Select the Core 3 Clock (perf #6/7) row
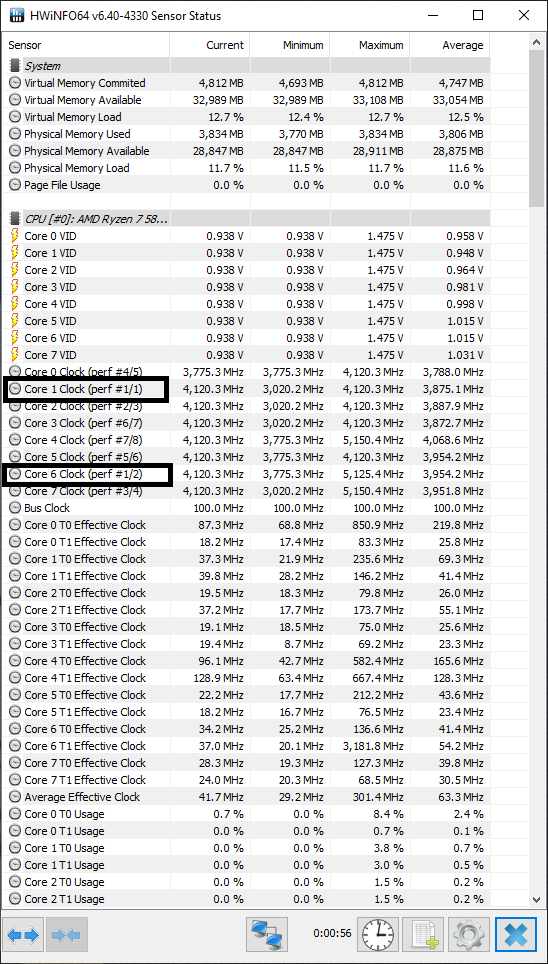Image resolution: width=548 pixels, height=964 pixels. point(247,423)
